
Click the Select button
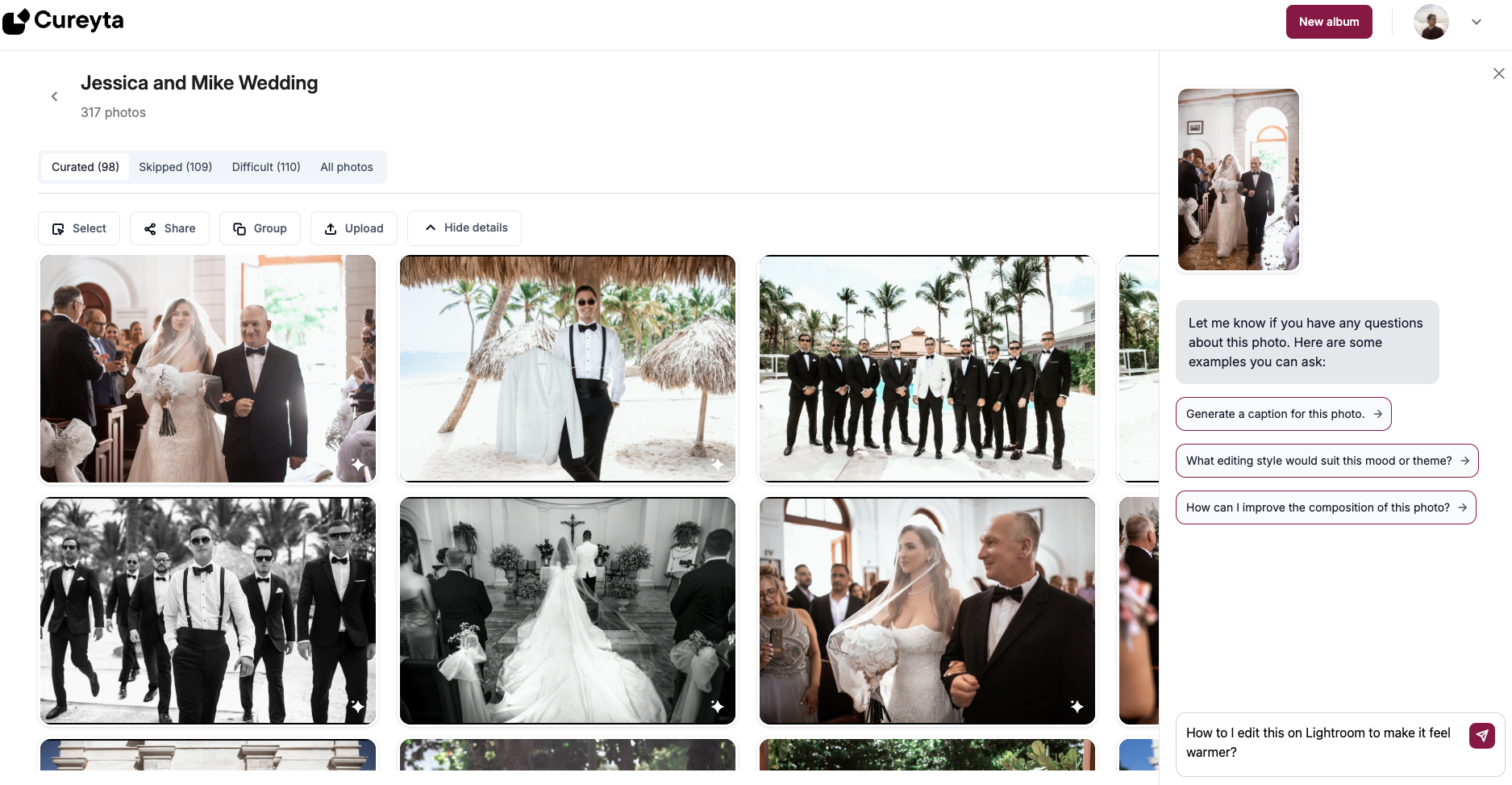(79, 228)
